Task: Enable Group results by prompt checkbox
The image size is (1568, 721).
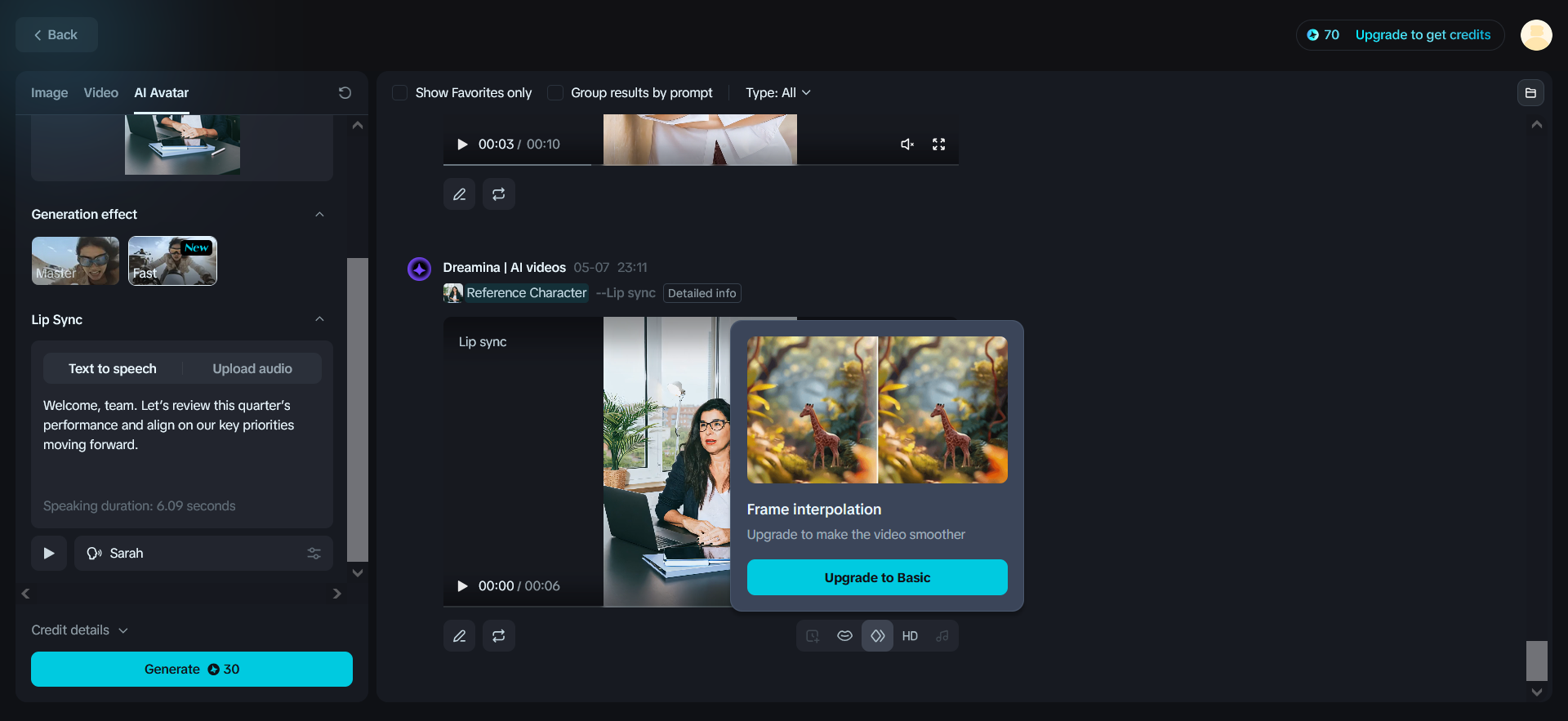Action: (x=555, y=93)
